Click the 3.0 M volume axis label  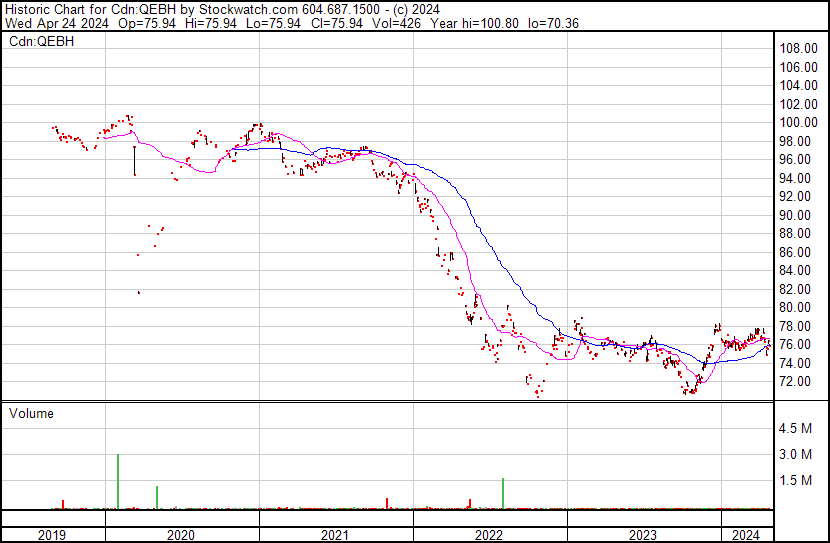(795, 455)
